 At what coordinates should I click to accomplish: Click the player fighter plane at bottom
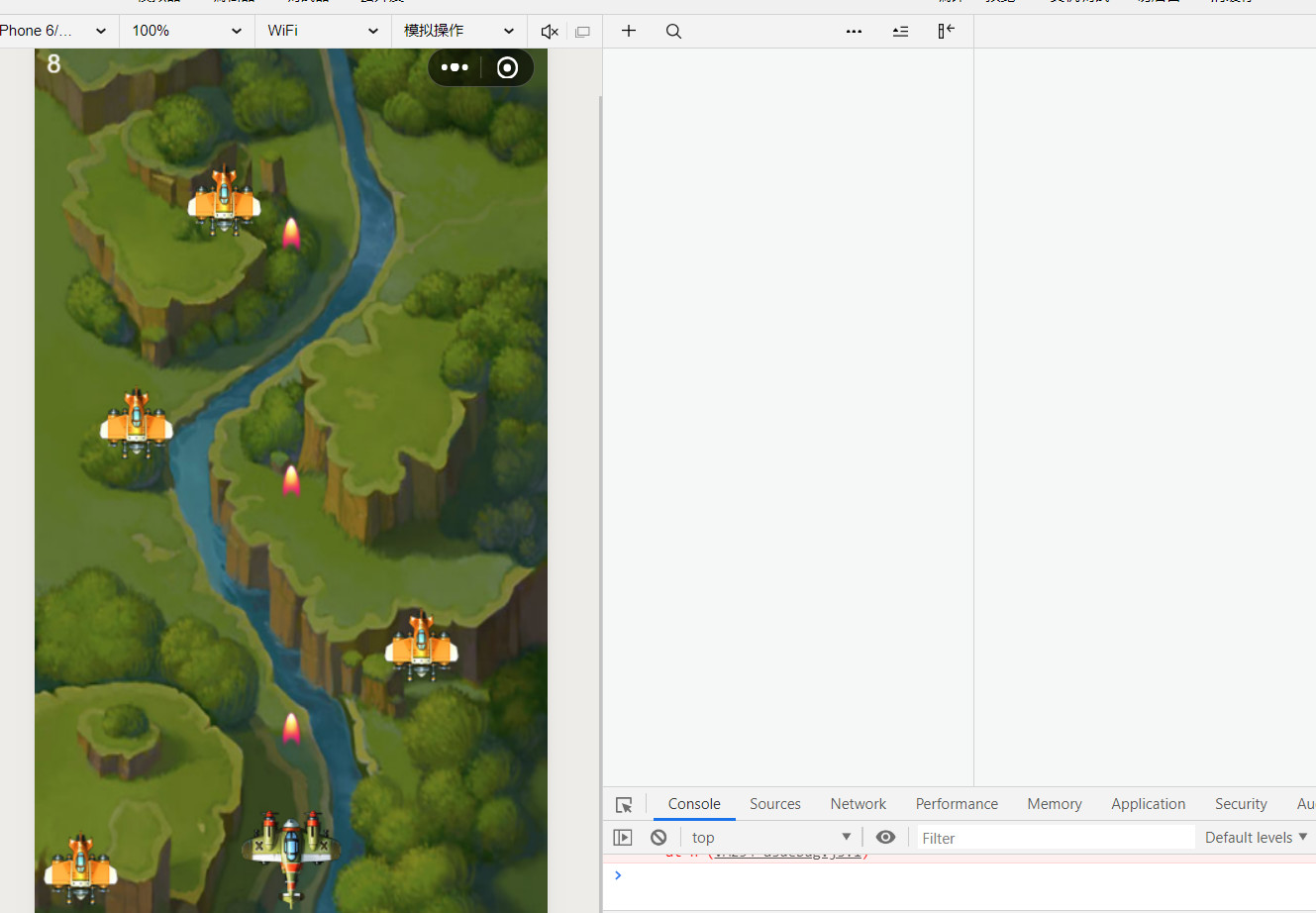pos(290,858)
